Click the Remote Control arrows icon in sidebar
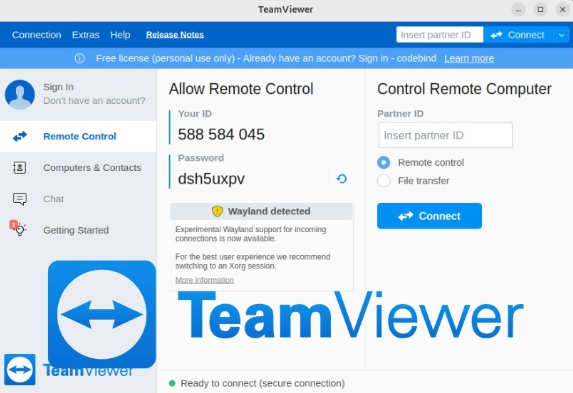Image resolution: width=573 pixels, height=393 pixels. click(20, 136)
